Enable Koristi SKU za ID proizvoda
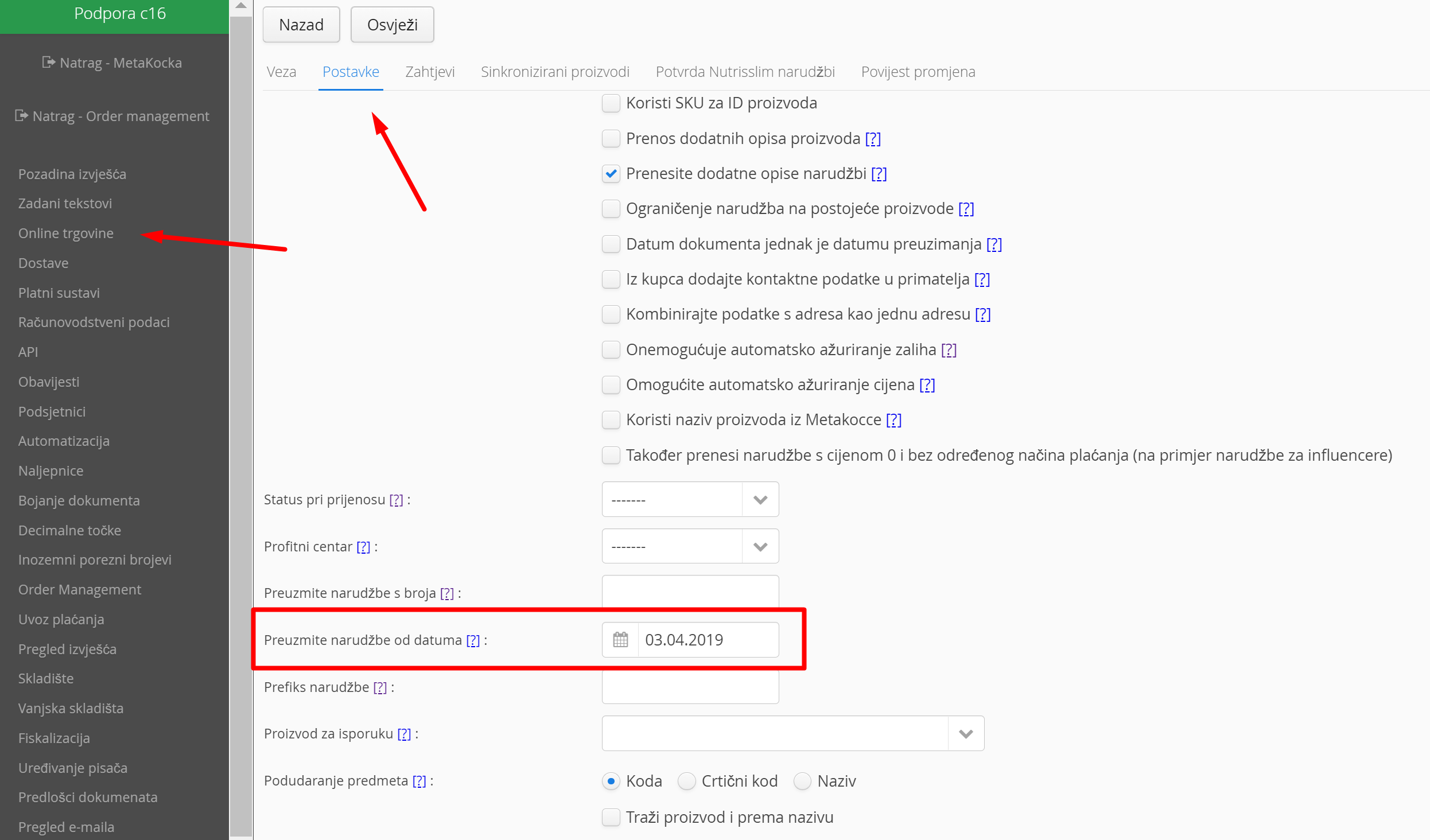Screen dimensions: 1430x840 click(611, 103)
